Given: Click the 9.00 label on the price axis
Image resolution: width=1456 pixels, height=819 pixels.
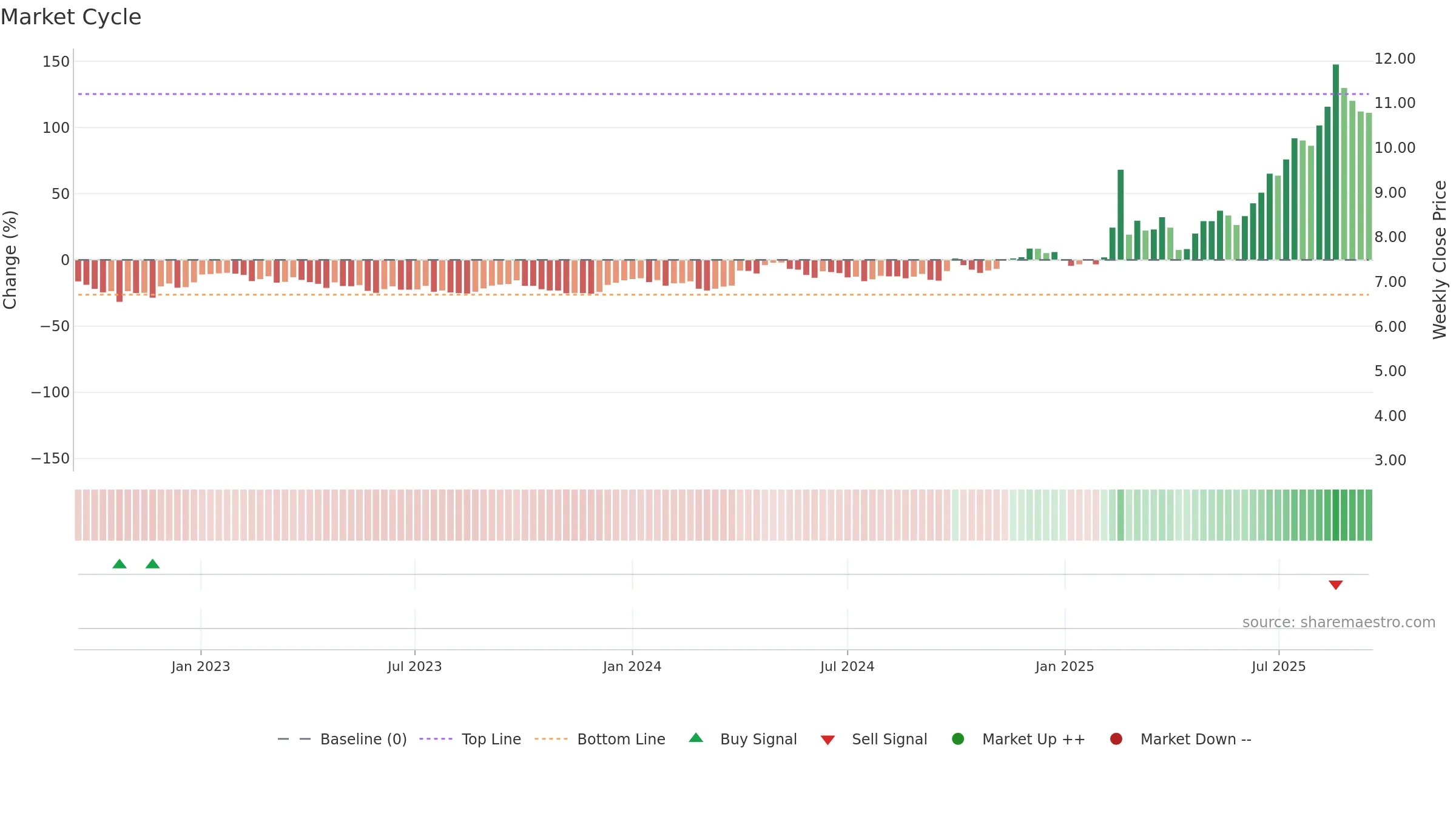Looking at the screenshot, I should 1390,193.
